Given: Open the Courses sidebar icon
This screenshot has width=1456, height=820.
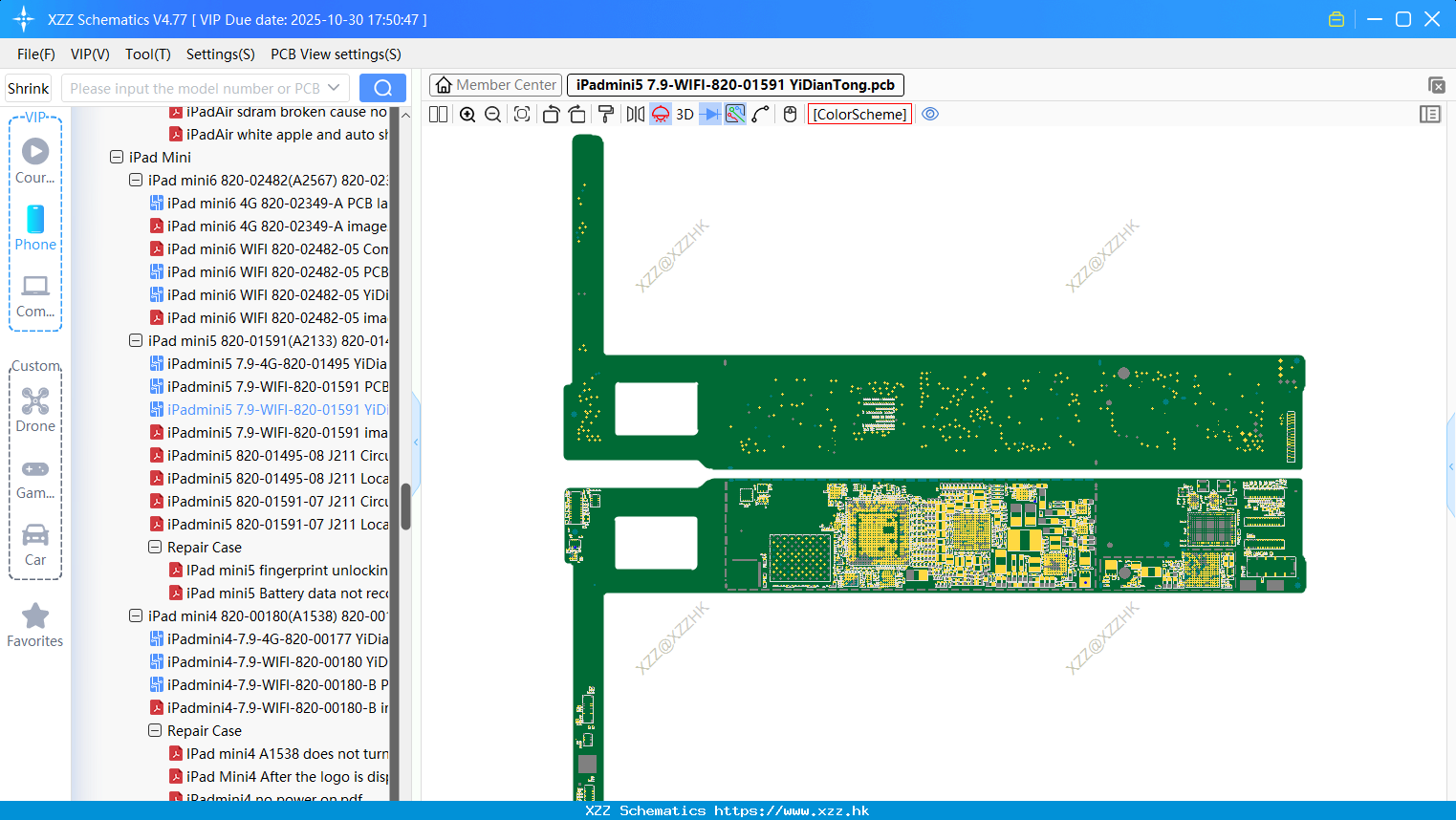Looking at the screenshot, I should coord(35,161).
